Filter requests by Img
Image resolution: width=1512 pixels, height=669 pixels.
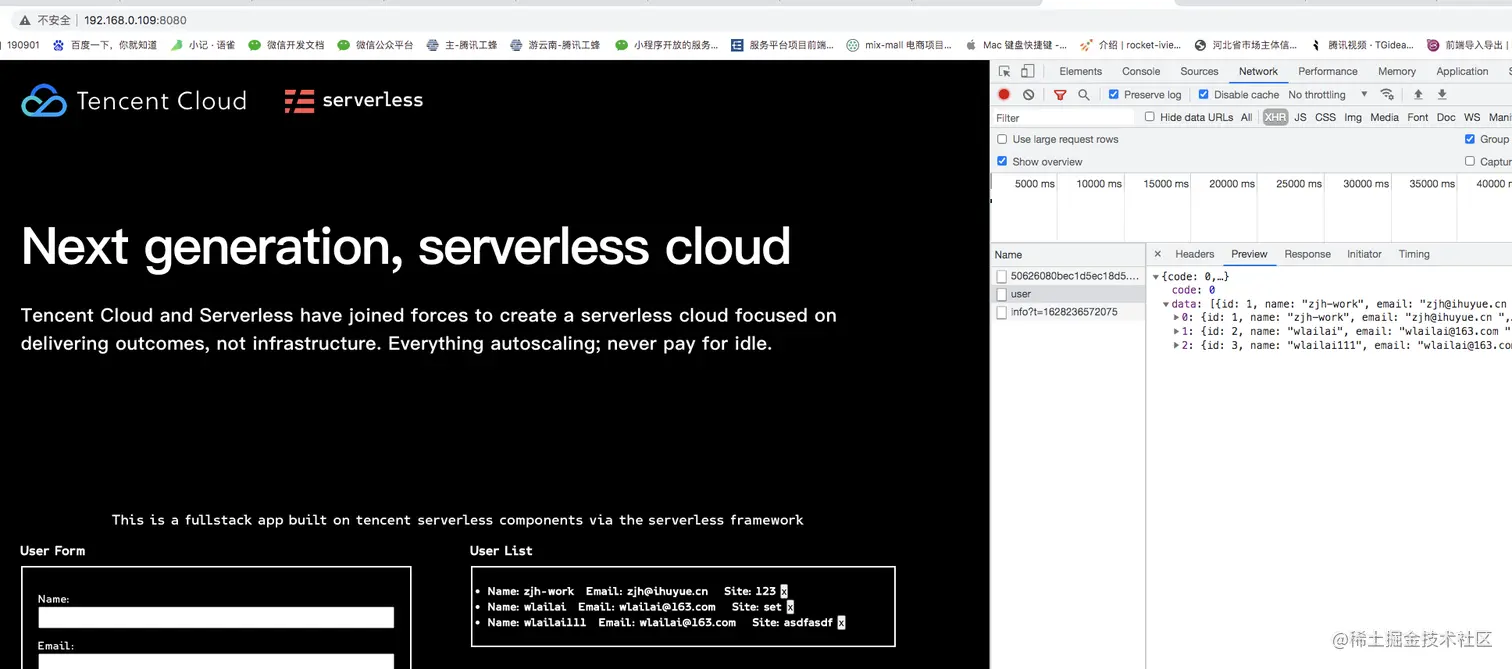click(1353, 117)
